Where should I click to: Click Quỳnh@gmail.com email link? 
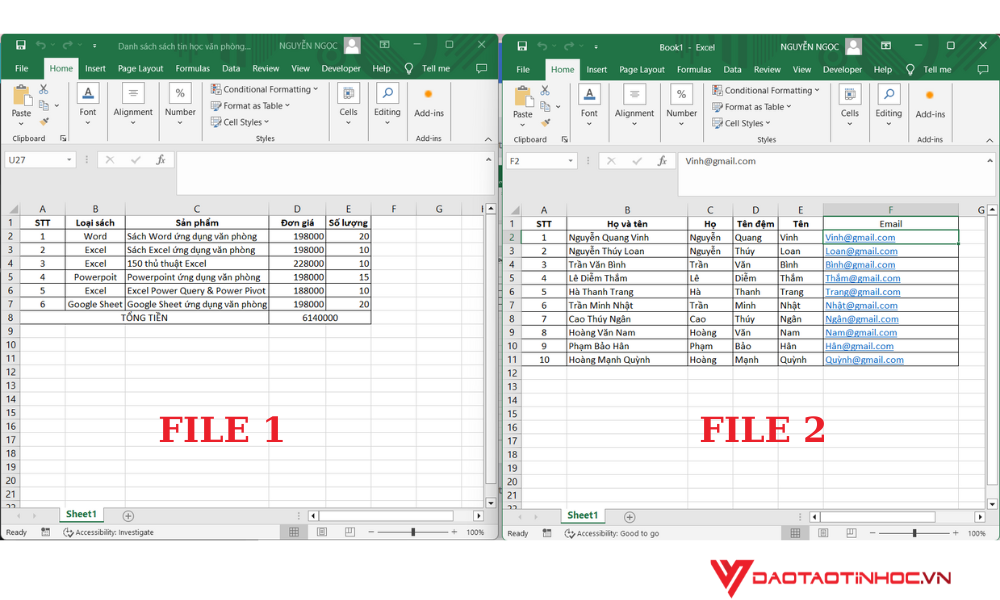tap(864, 360)
